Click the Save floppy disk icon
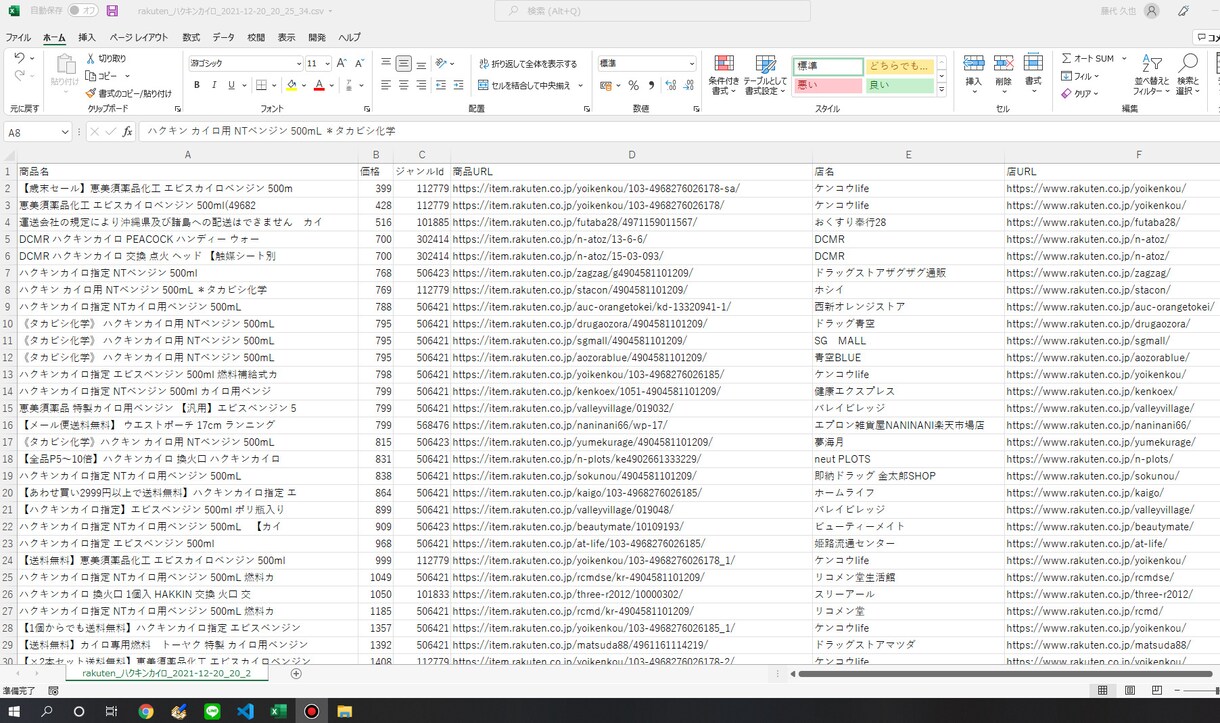 click(112, 11)
